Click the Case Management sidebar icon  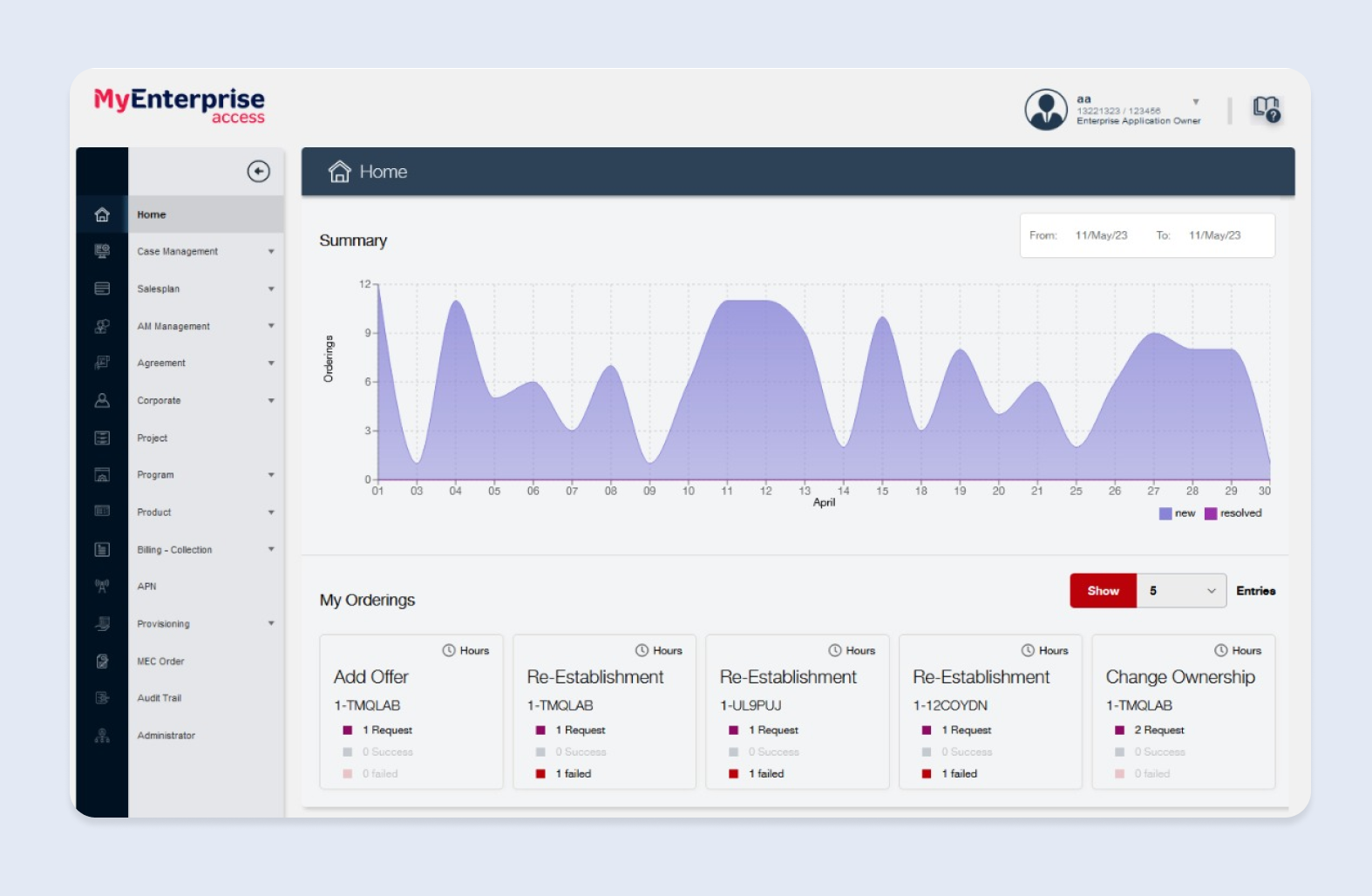click(x=102, y=251)
